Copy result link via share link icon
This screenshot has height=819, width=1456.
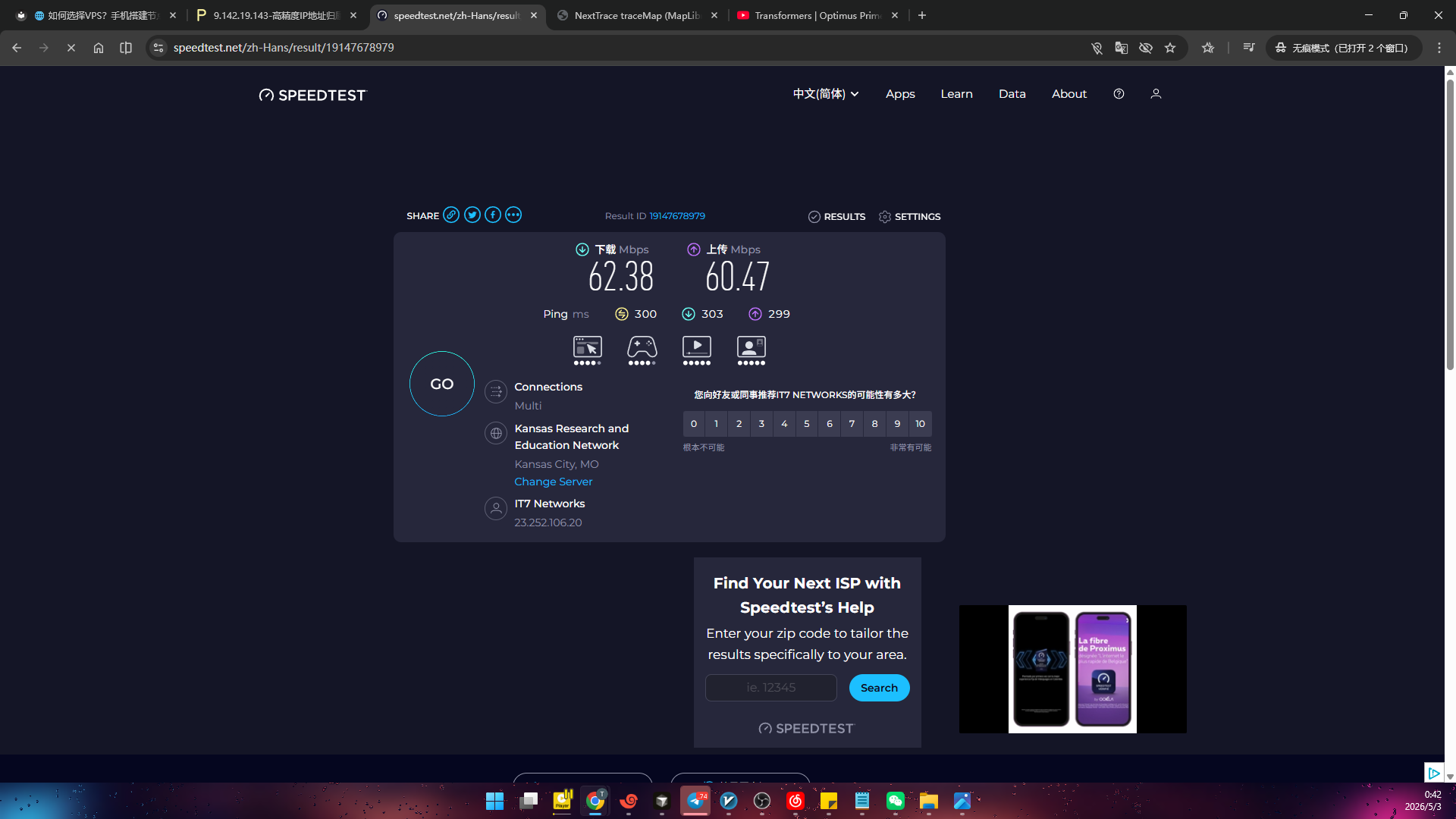(451, 215)
